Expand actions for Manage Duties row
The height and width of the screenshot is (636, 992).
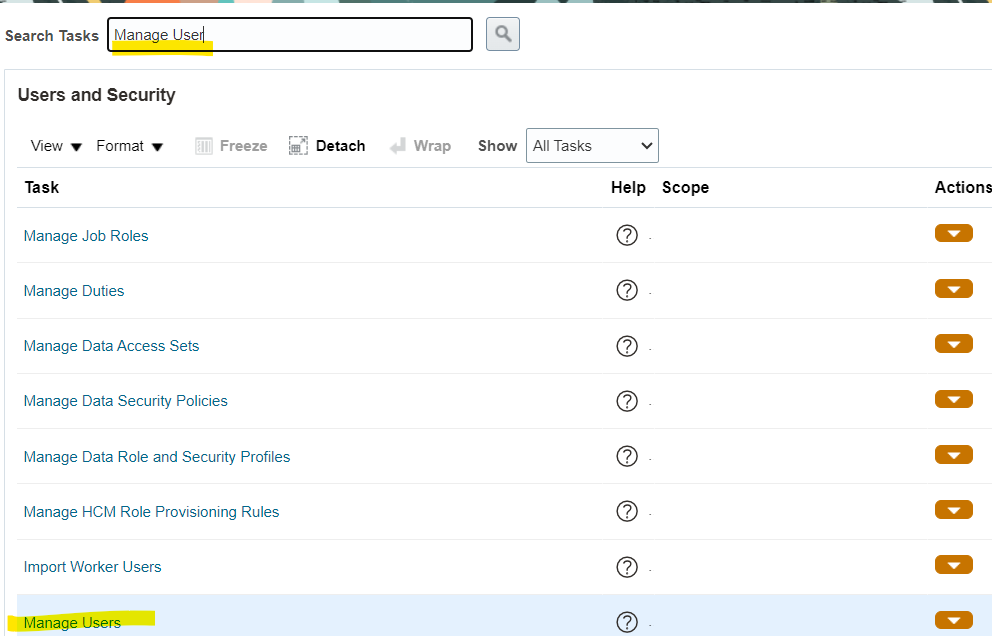pyautogui.click(x=953, y=289)
